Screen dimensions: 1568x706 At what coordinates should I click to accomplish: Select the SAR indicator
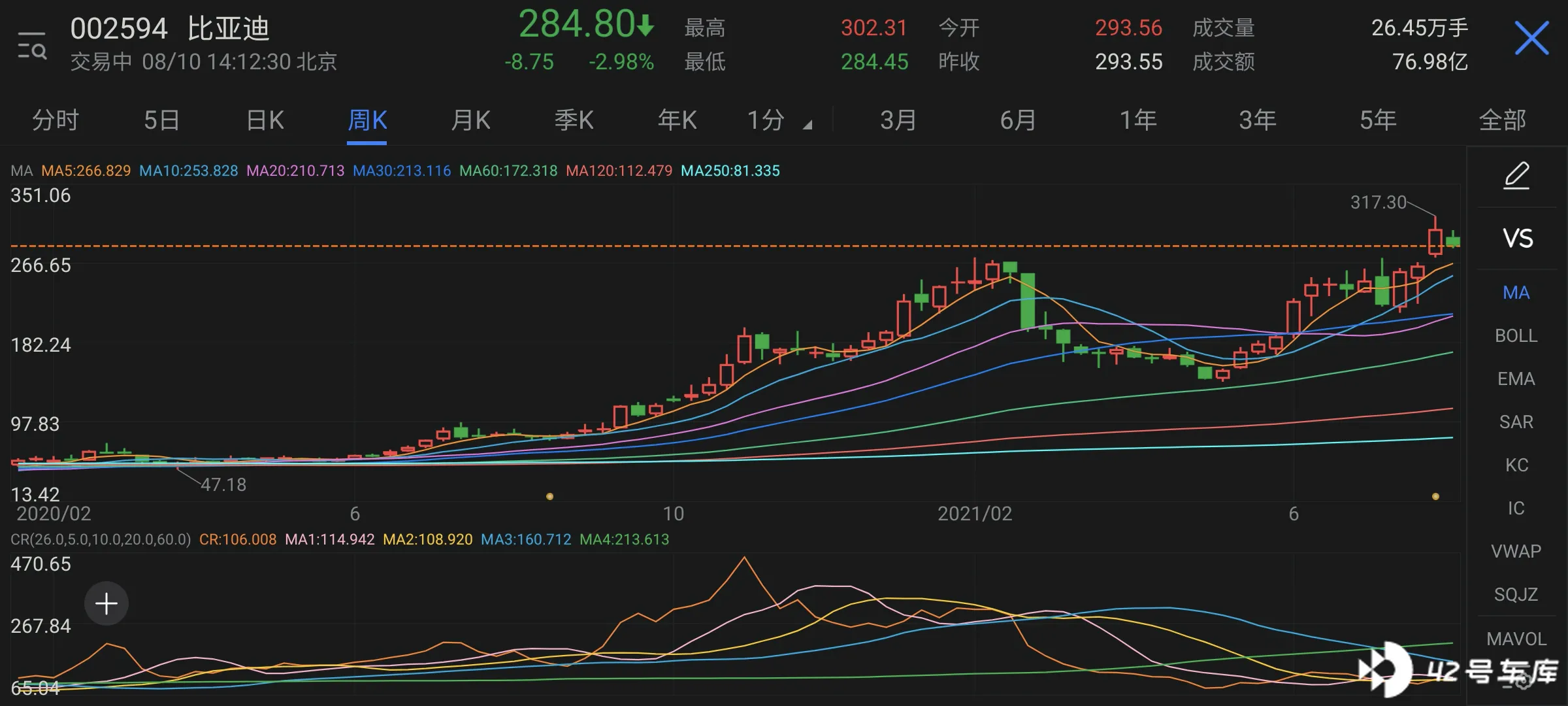(1516, 422)
